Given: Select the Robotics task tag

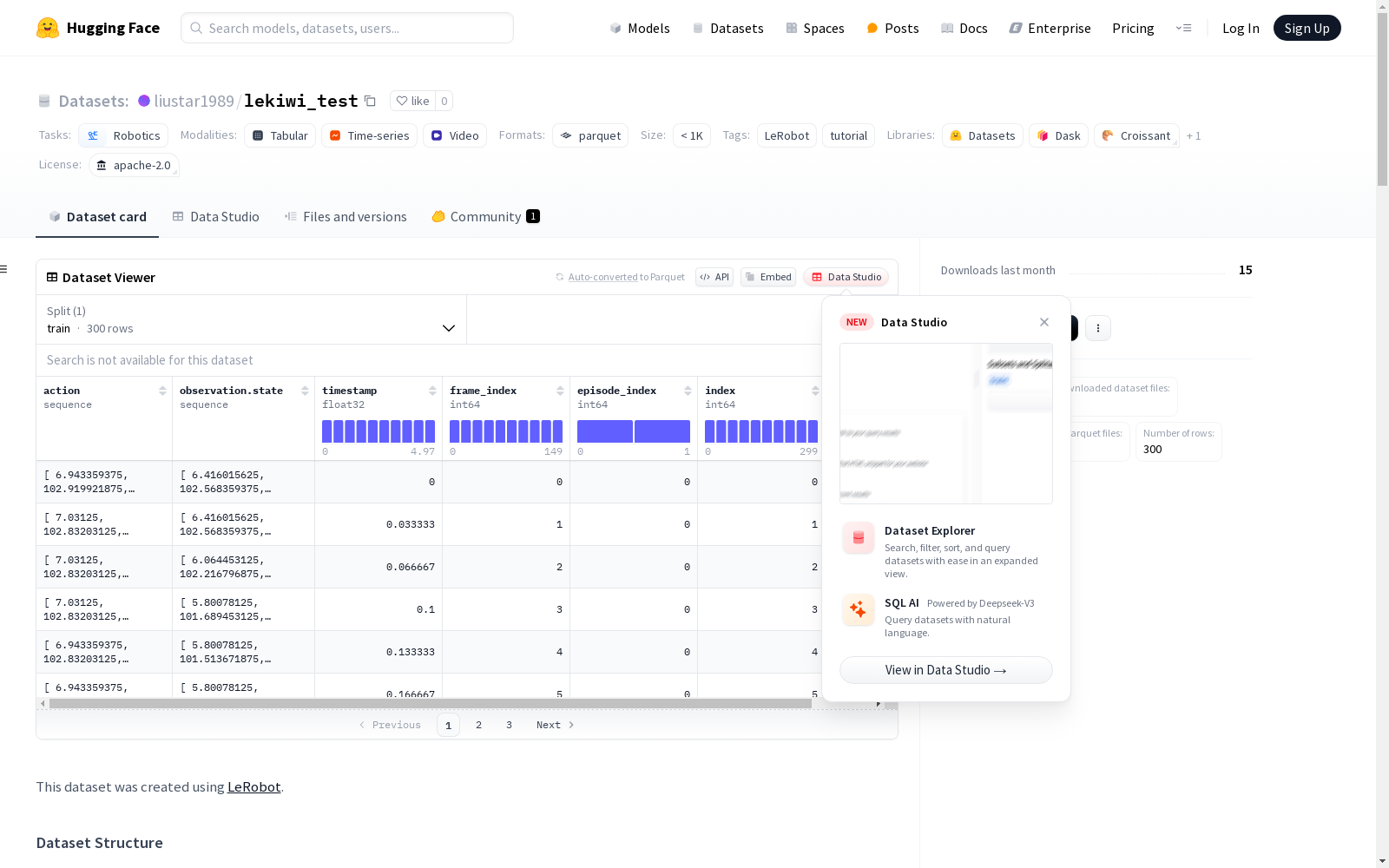Looking at the screenshot, I should 123,135.
